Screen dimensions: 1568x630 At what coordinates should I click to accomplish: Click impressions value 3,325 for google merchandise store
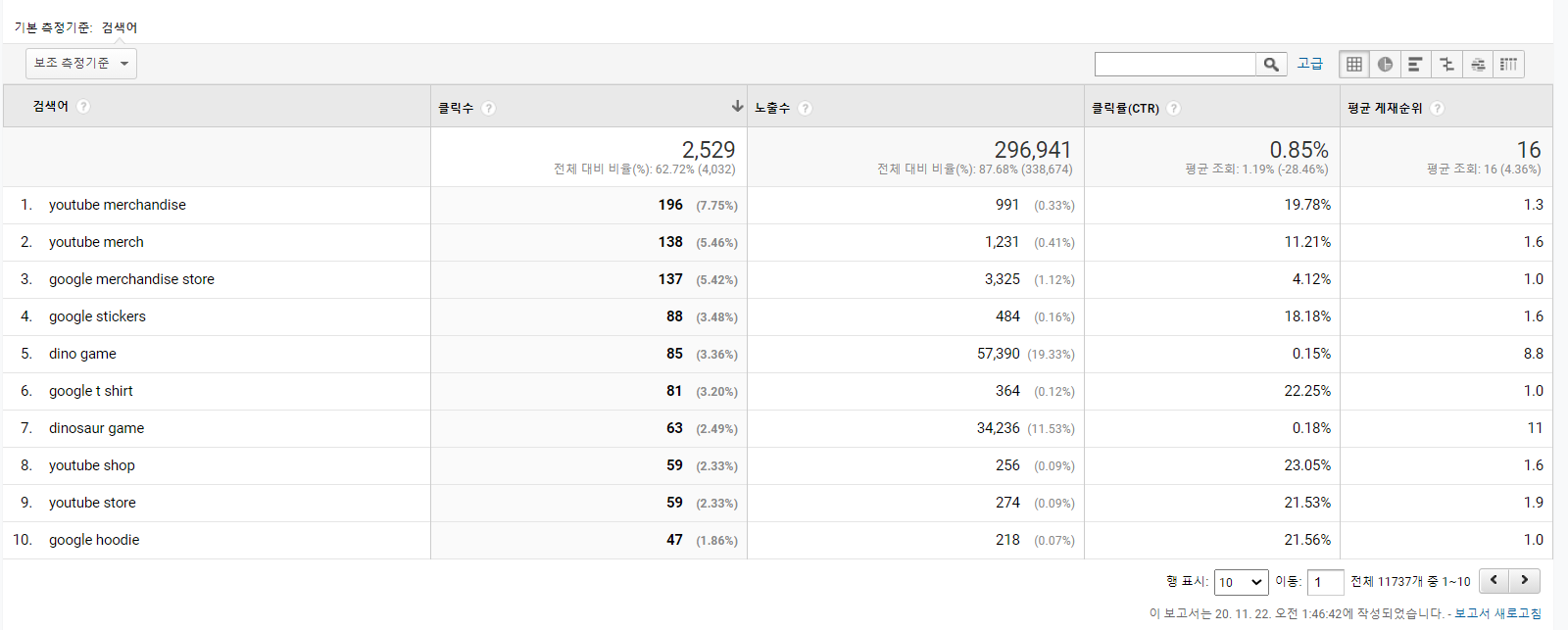tap(1003, 279)
